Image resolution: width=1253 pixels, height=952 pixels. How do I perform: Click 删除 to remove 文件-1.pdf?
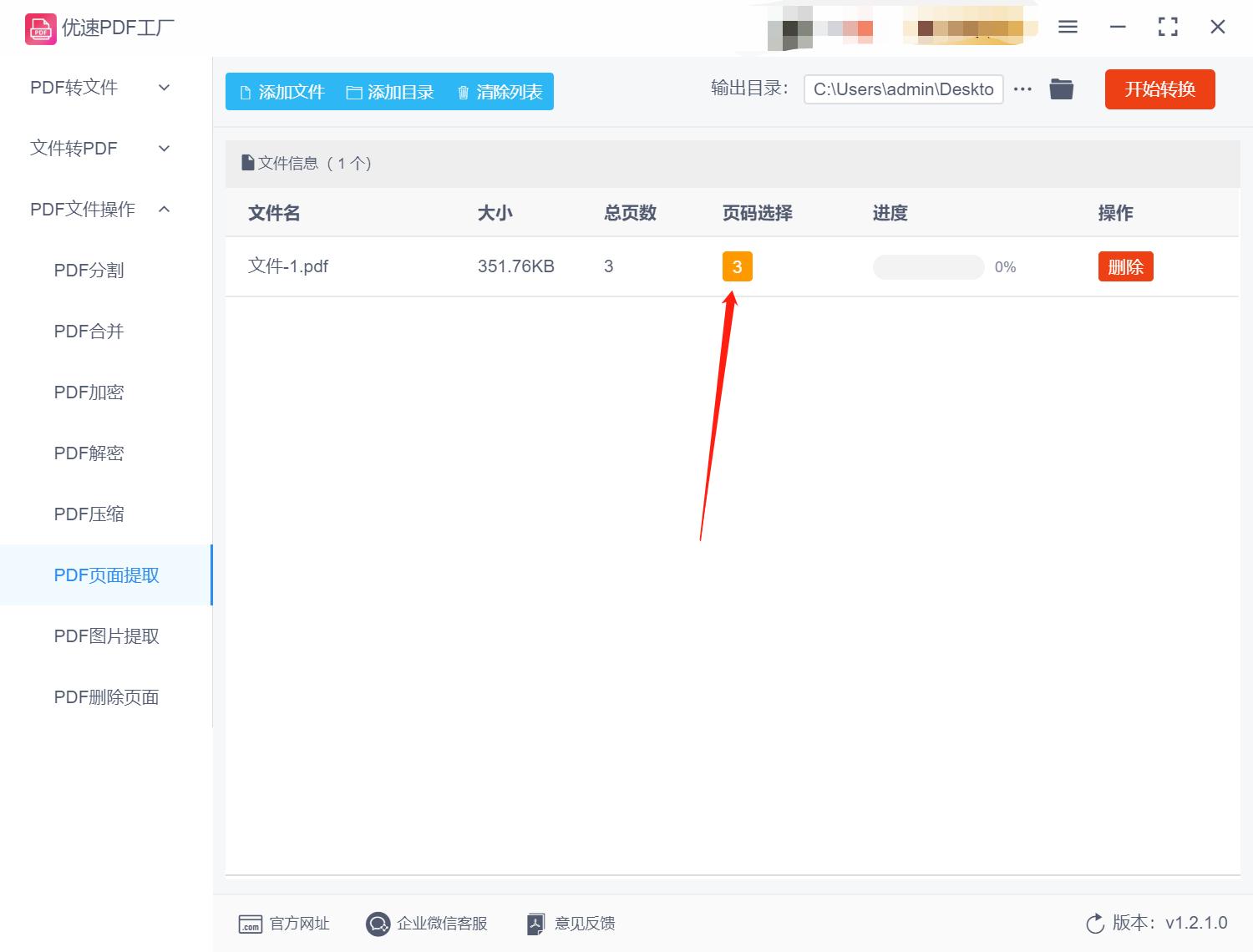coord(1125,266)
